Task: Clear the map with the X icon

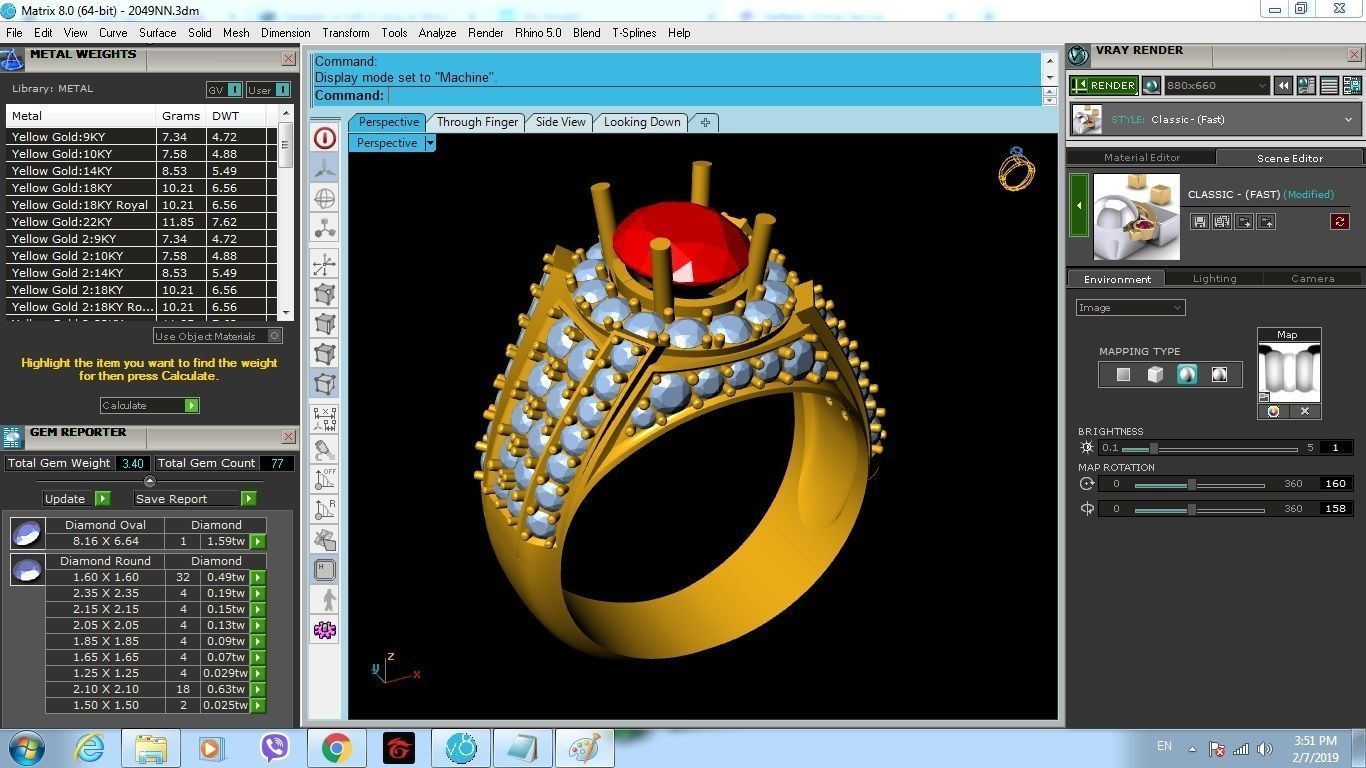Action: [x=1305, y=411]
